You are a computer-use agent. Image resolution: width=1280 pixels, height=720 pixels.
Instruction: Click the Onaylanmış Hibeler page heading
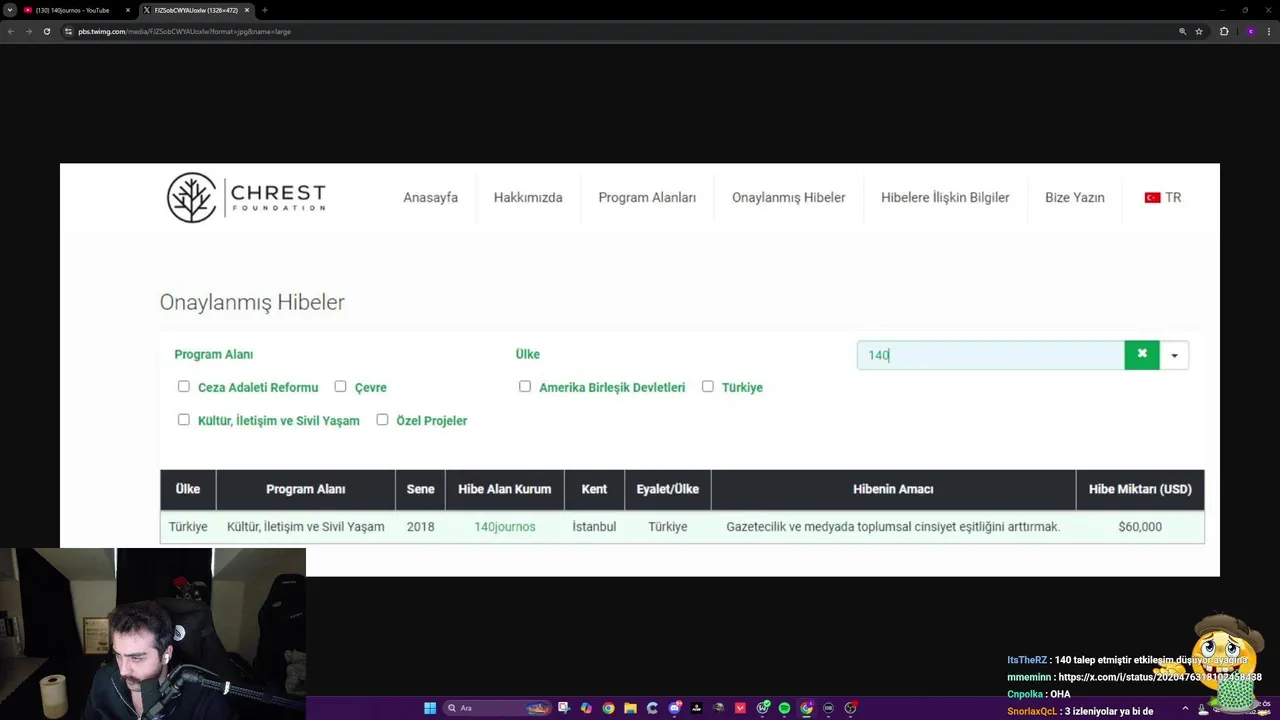(252, 302)
